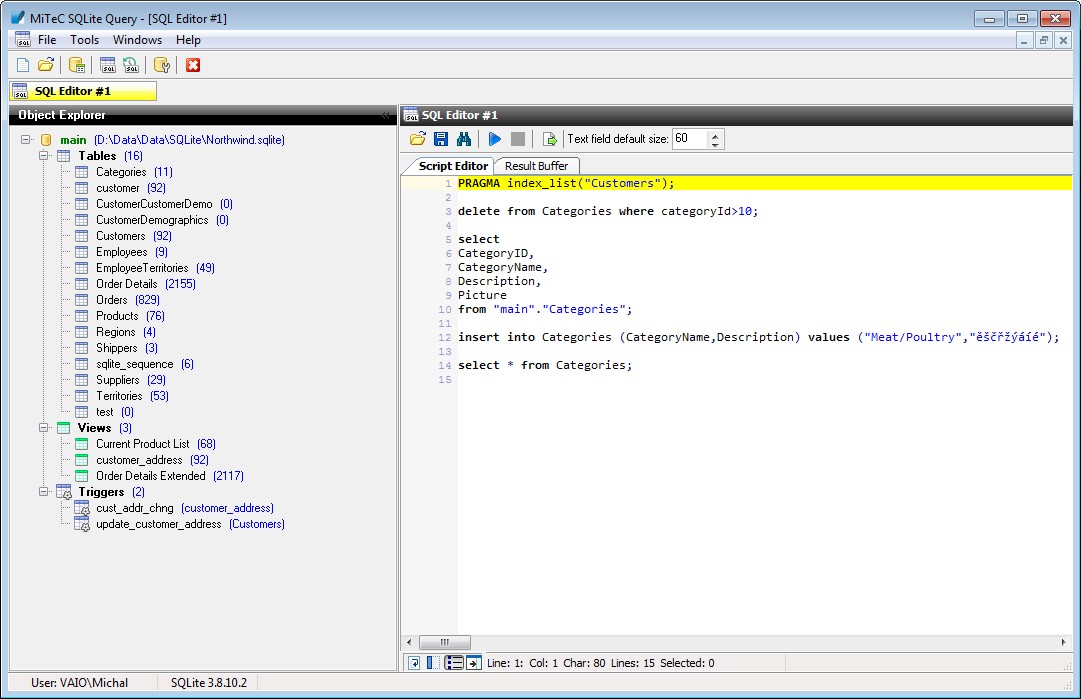The width and height of the screenshot is (1081, 699).
Task: Switch to the Result Buffer tab
Action: [536, 166]
